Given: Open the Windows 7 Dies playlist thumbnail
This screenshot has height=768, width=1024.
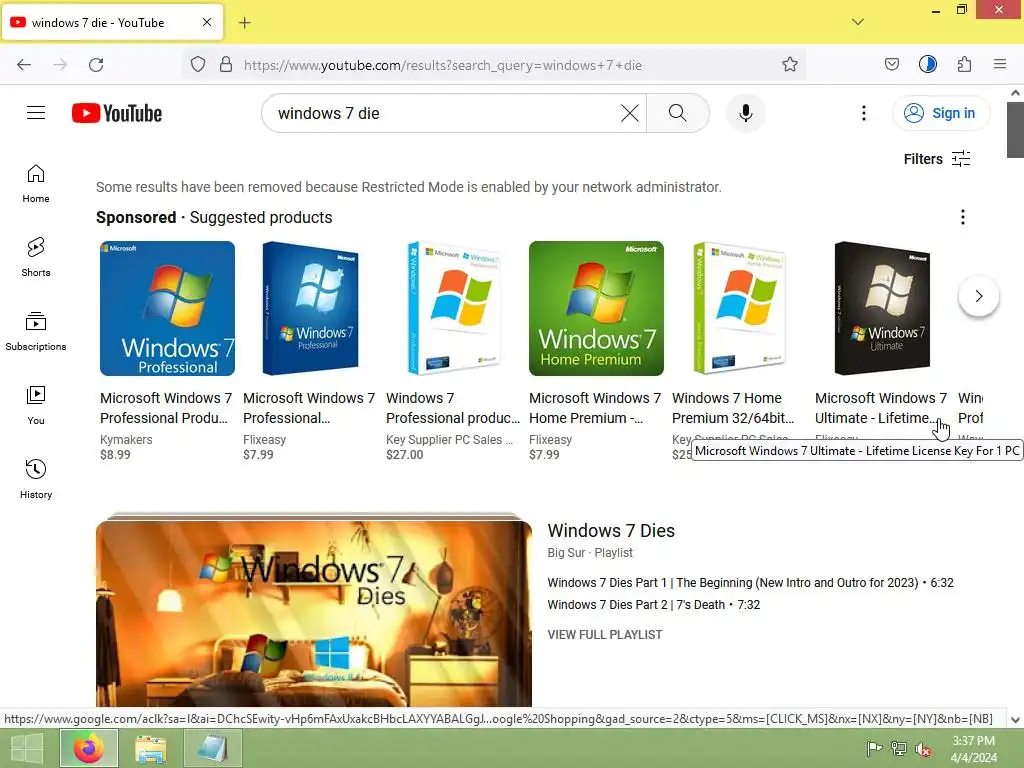Looking at the screenshot, I should pos(314,613).
